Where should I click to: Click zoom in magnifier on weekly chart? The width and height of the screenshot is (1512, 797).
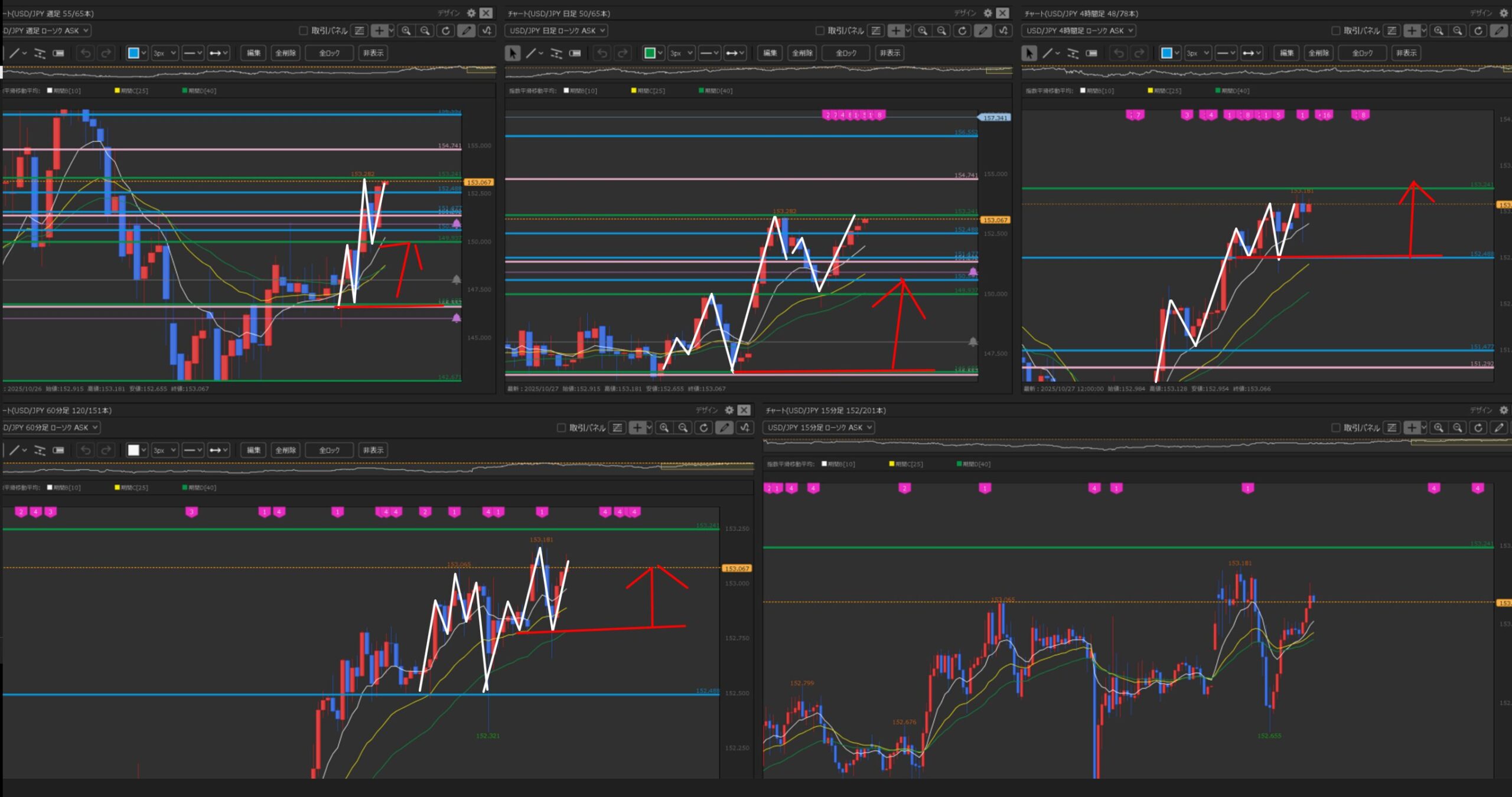[x=406, y=31]
